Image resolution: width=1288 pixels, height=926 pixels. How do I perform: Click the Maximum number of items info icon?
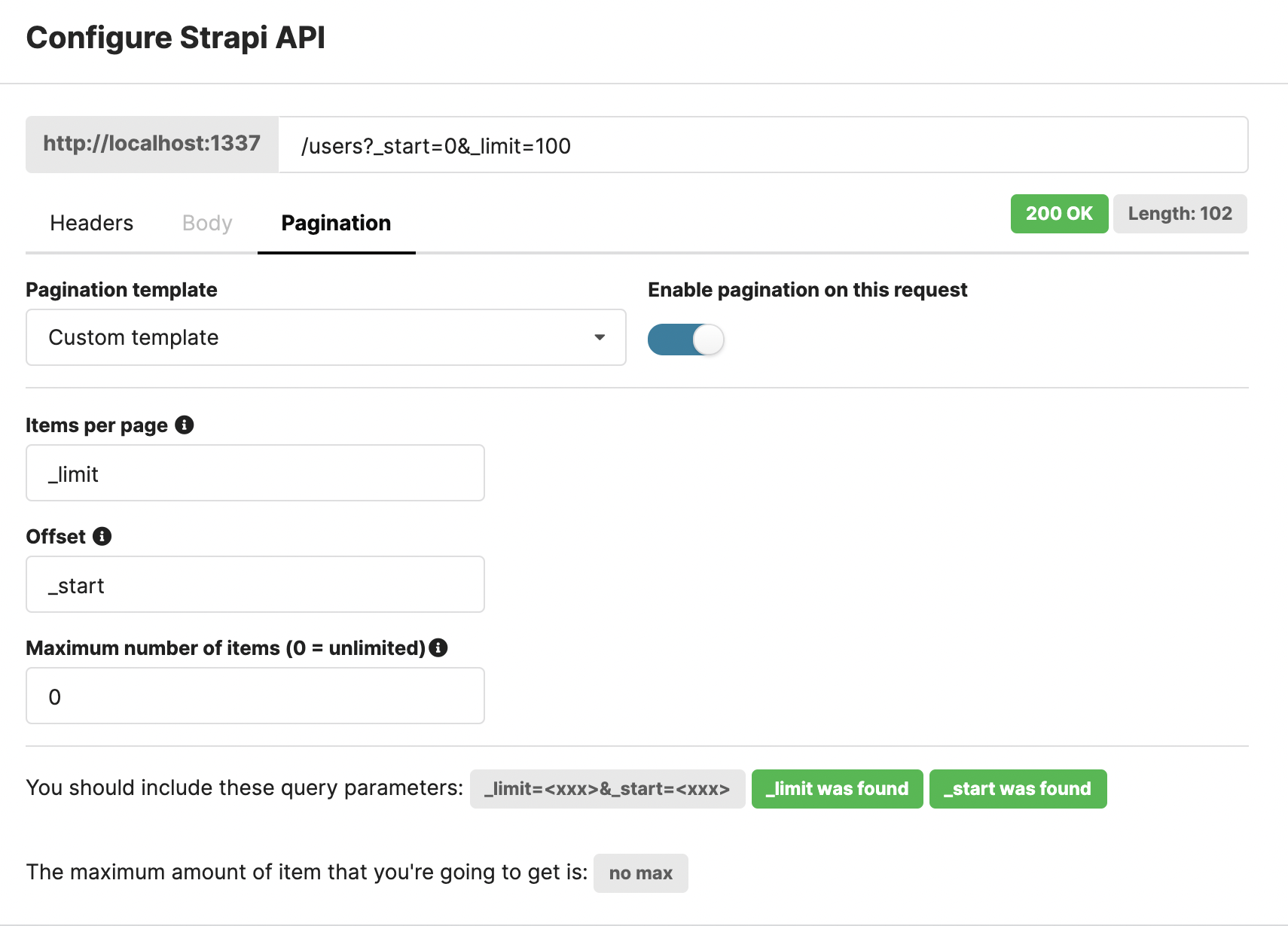tap(439, 647)
